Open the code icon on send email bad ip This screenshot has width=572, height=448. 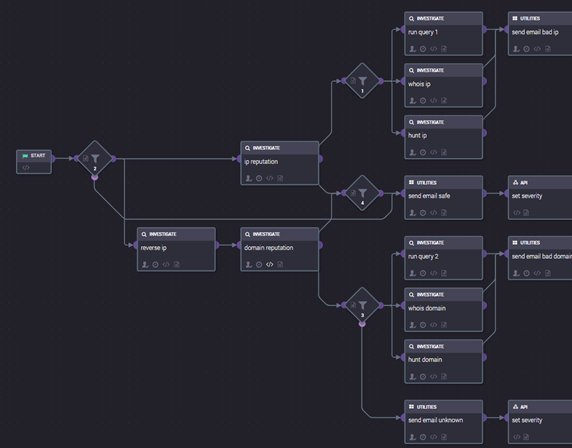(x=537, y=49)
